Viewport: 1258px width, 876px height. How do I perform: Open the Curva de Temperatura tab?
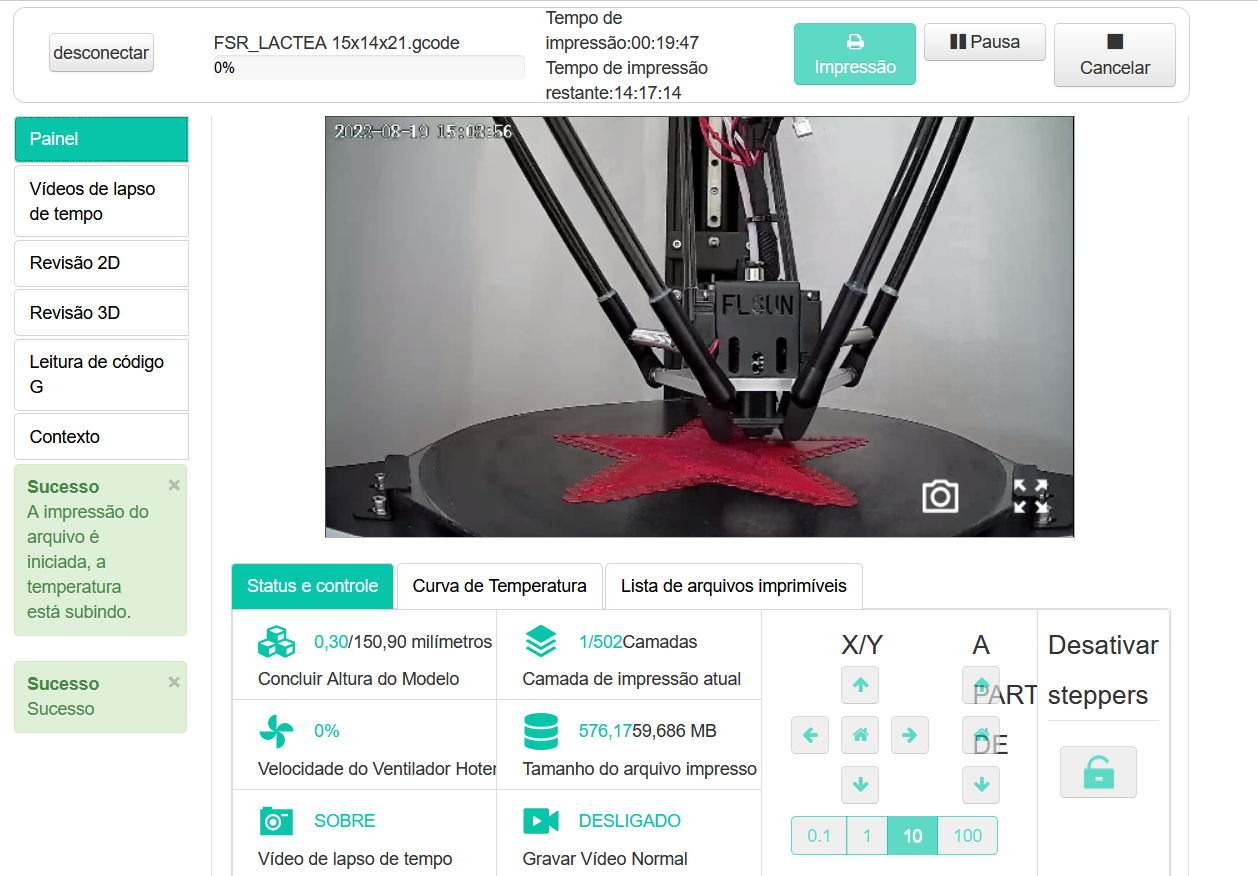pos(499,586)
